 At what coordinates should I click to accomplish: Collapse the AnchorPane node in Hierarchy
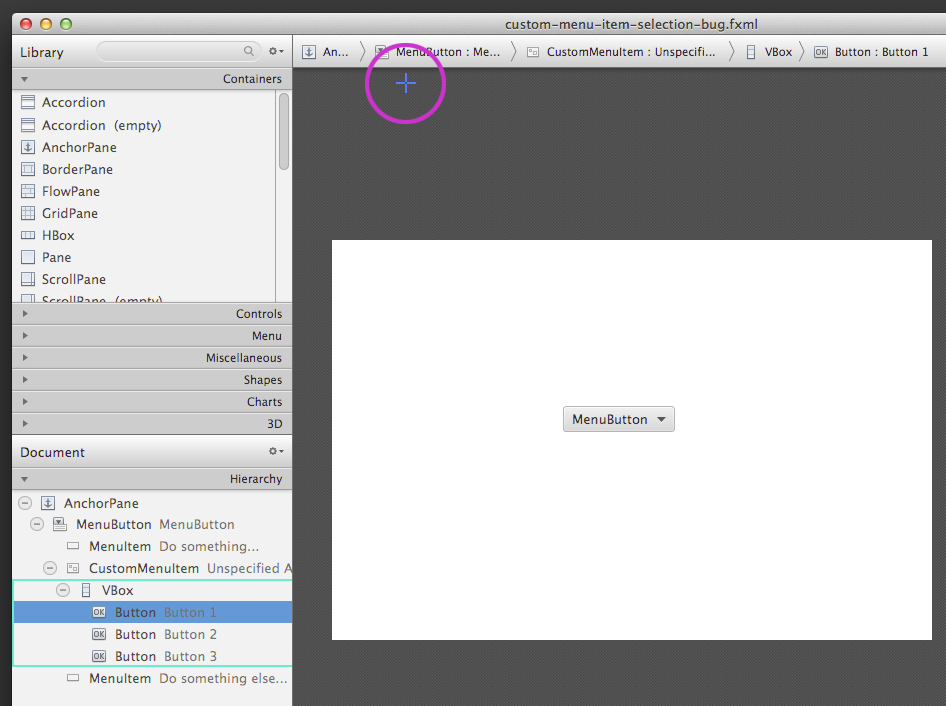click(25, 503)
